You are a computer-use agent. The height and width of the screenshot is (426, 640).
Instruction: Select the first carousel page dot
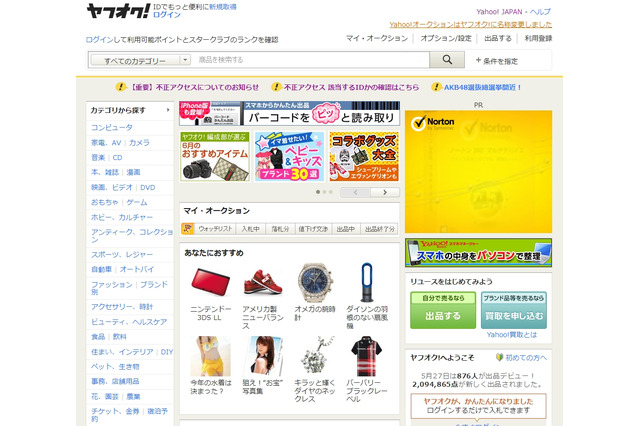pos(318,192)
